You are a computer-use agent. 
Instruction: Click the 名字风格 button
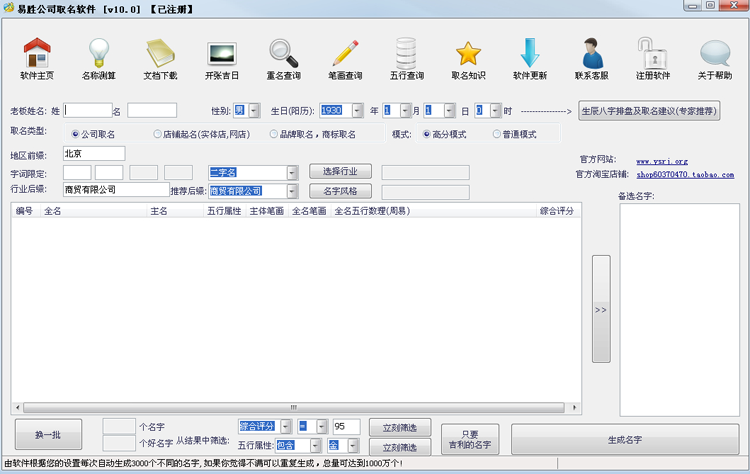click(x=340, y=191)
